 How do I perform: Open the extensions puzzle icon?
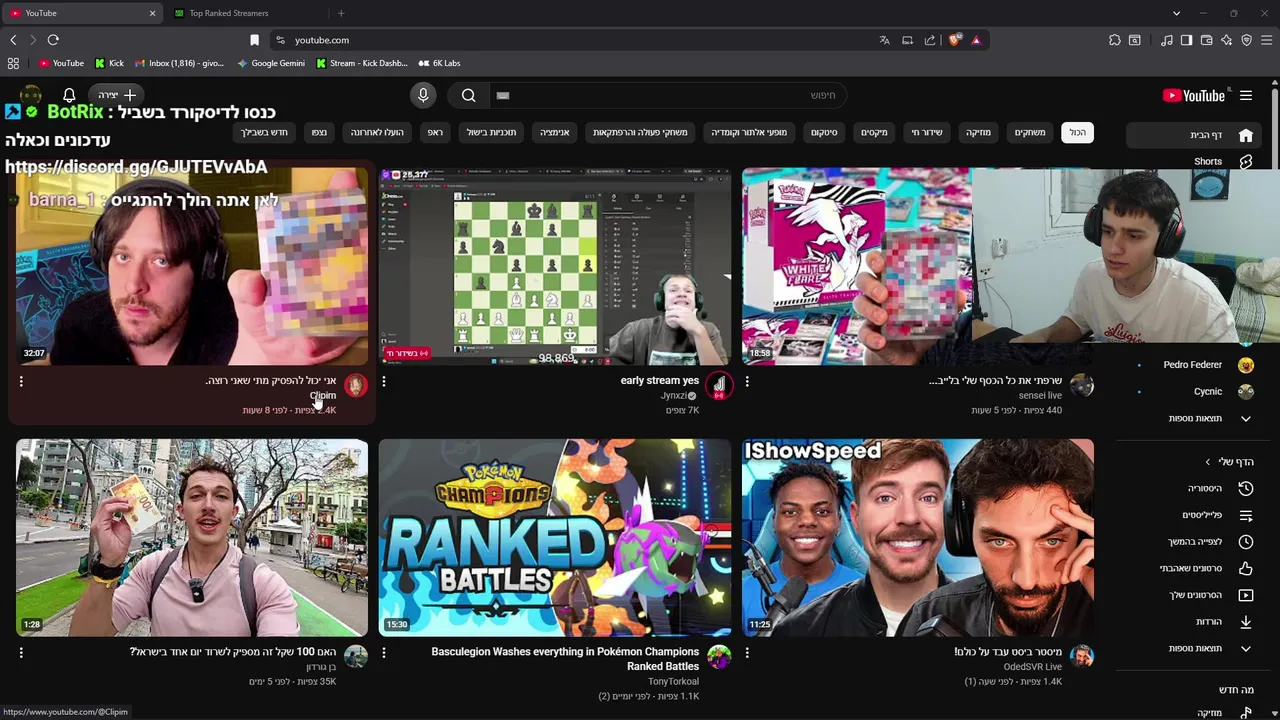[x=1114, y=40]
